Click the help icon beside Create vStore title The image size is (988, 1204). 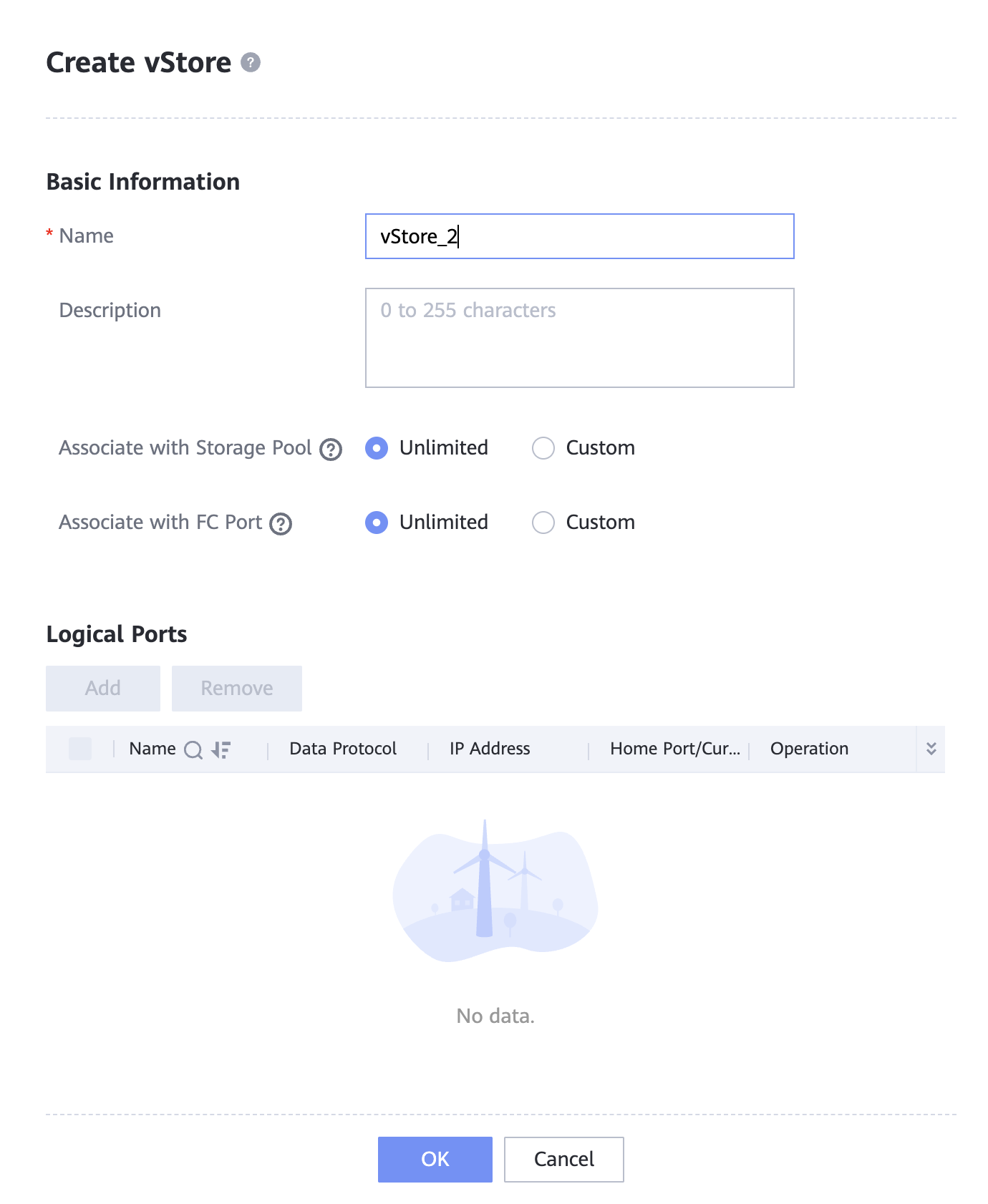click(250, 63)
